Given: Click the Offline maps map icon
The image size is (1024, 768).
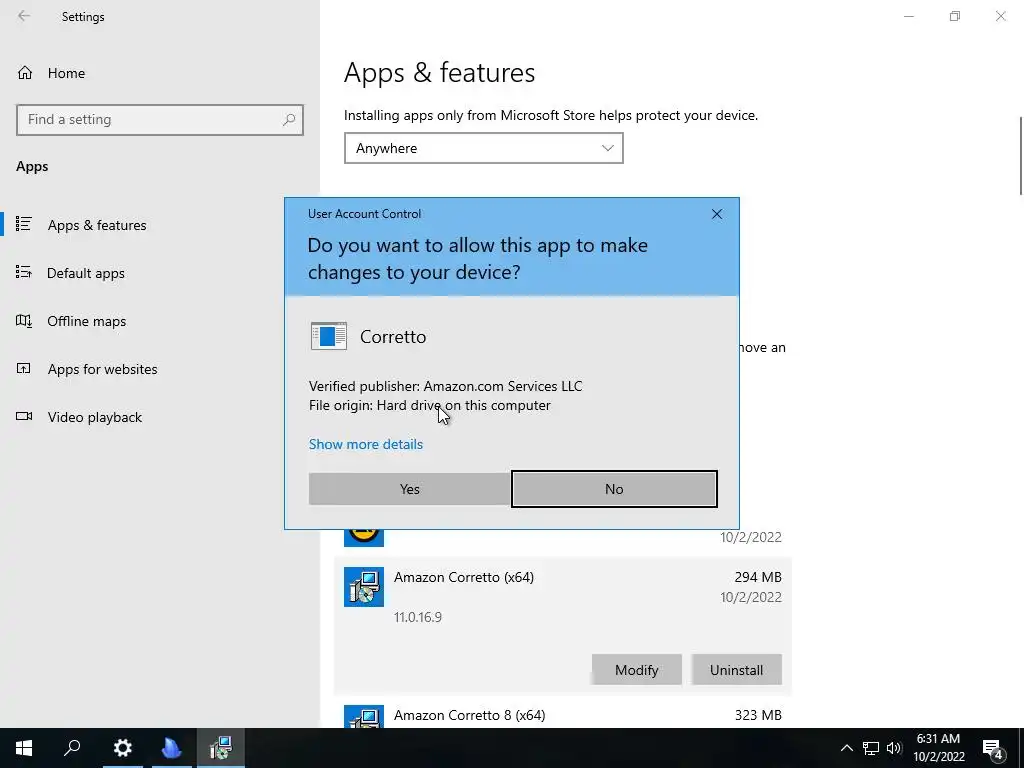Looking at the screenshot, I should pyautogui.click(x=24, y=321).
